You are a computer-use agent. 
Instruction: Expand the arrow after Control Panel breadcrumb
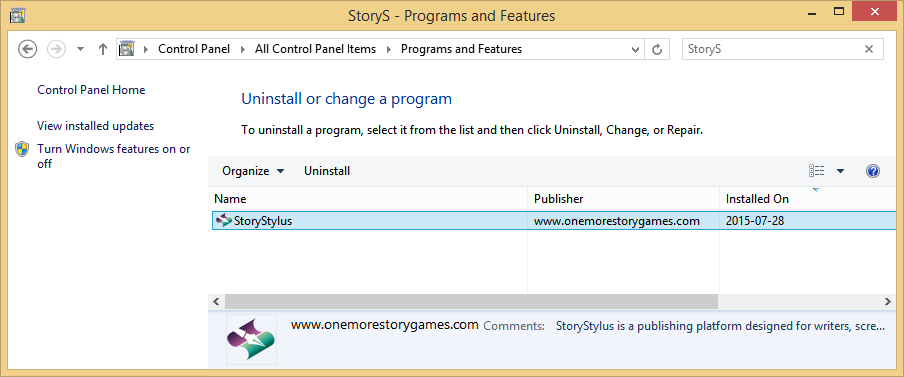(242, 50)
